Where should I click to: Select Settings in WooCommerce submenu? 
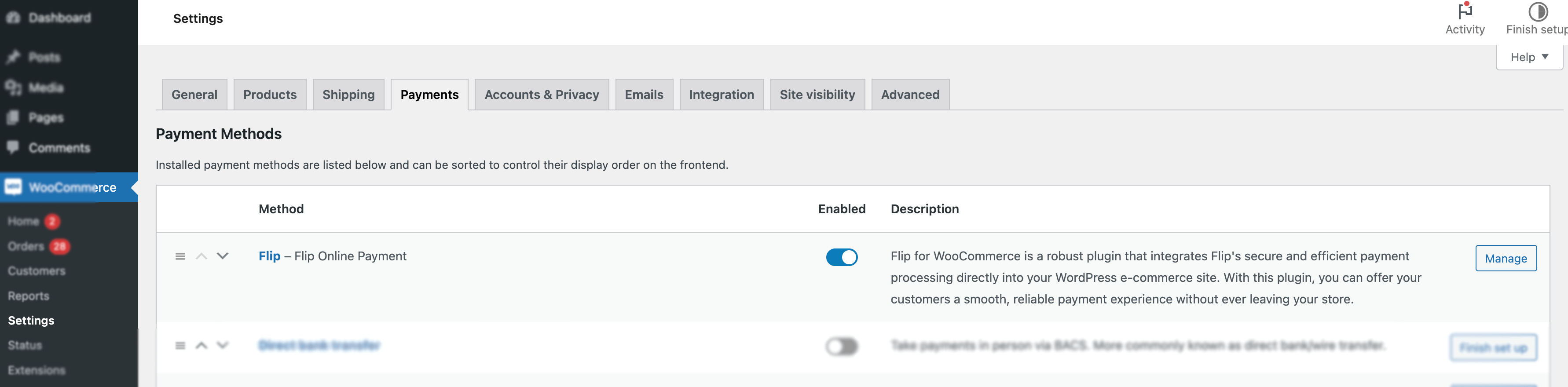(31, 321)
